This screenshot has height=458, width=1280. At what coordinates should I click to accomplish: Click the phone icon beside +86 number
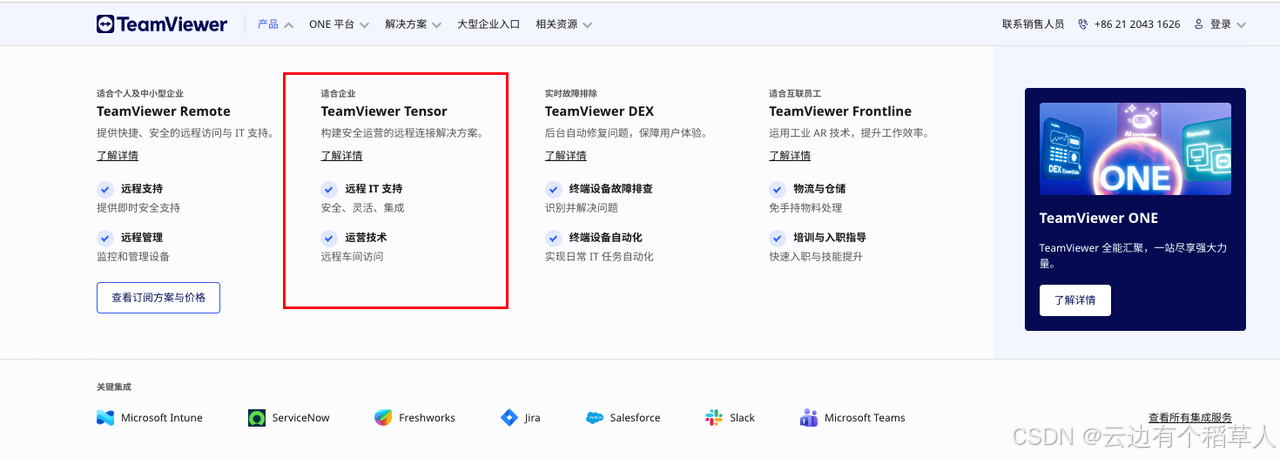click(x=1083, y=24)
